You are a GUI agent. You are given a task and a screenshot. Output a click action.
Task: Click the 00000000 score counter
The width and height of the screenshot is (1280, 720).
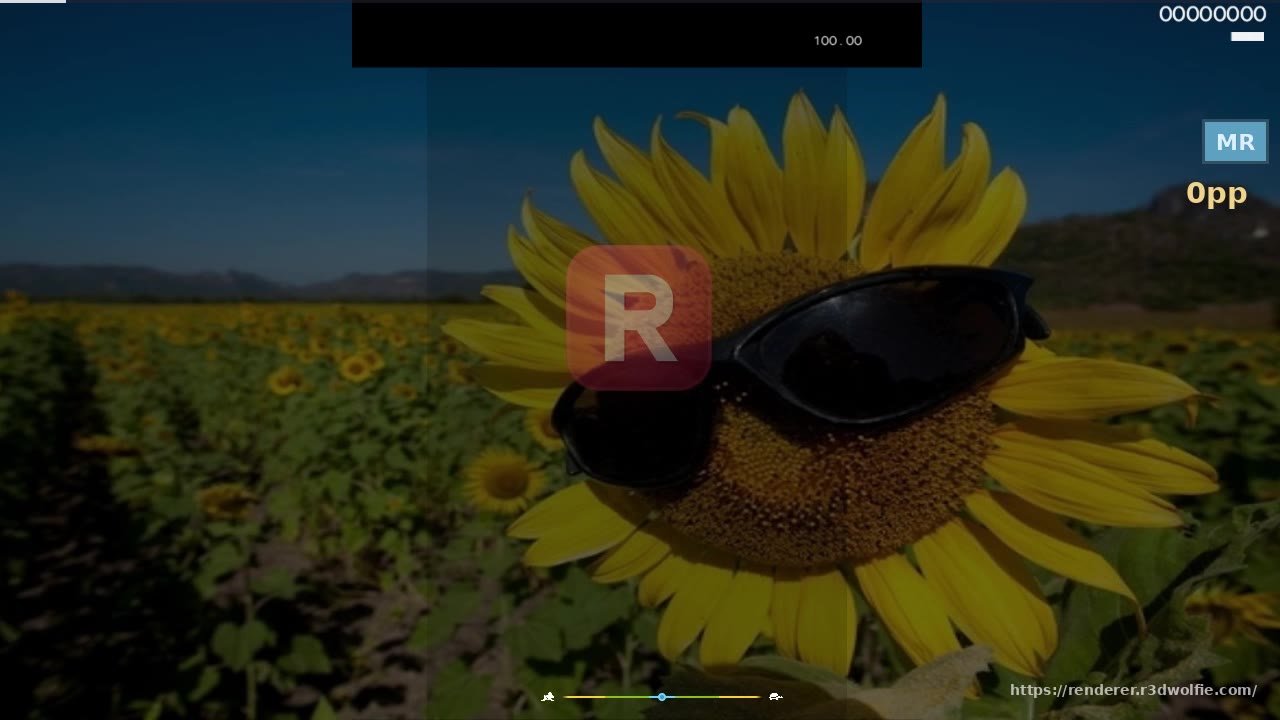point(1212,14)
